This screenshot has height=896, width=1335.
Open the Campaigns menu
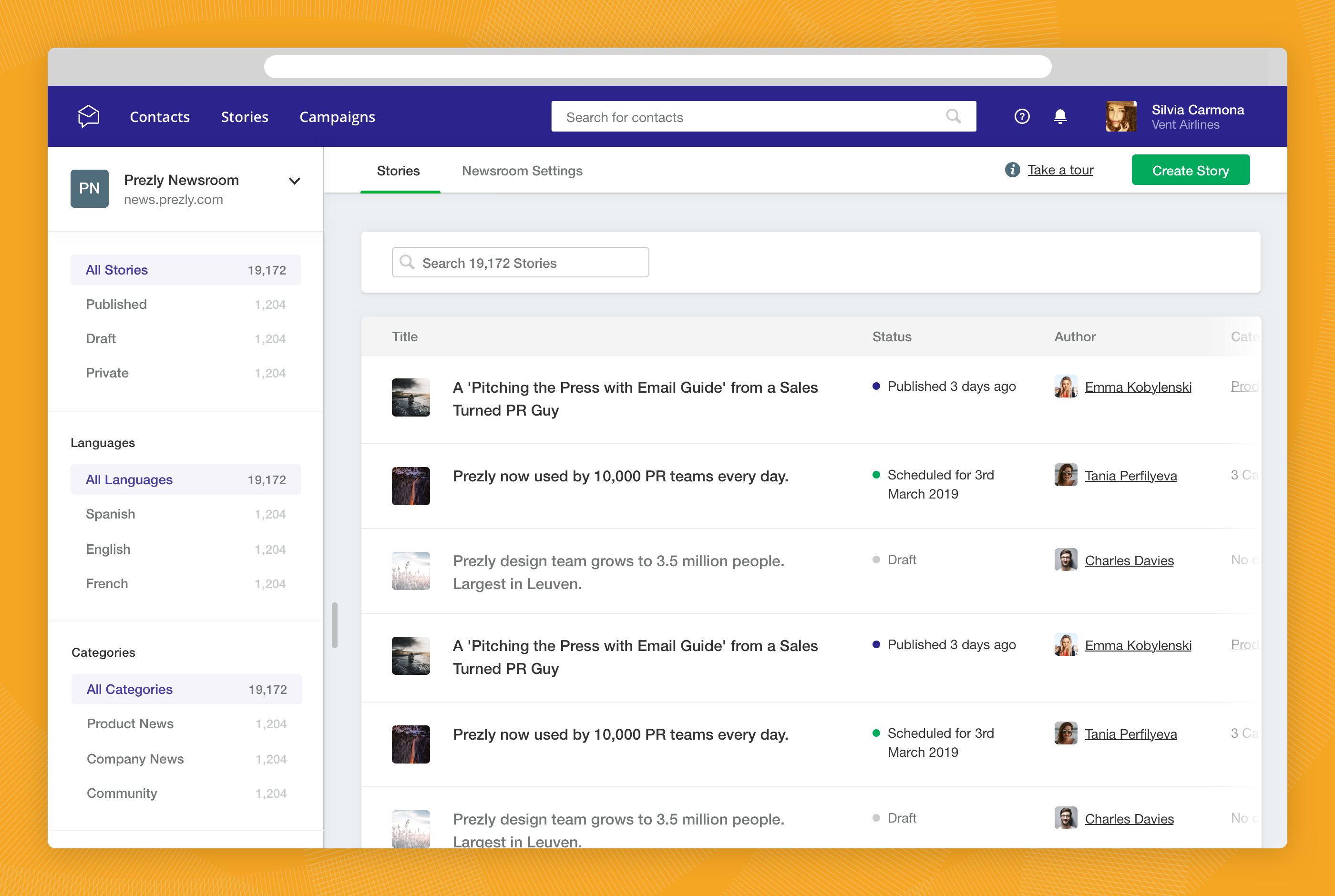(337, 117)
